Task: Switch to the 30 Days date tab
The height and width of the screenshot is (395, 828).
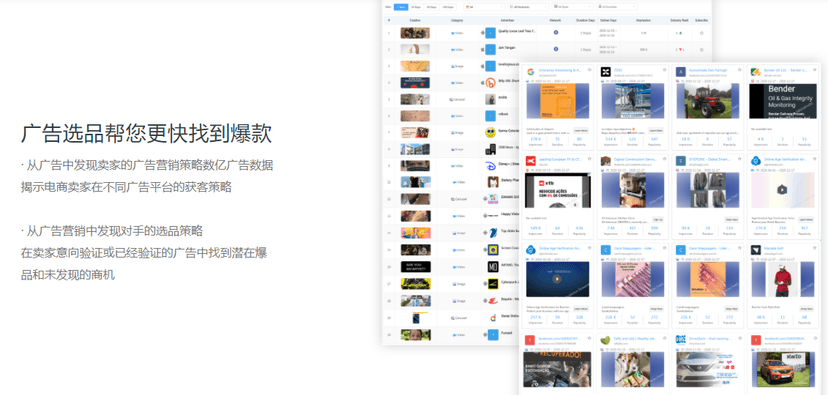Action: 416,7
